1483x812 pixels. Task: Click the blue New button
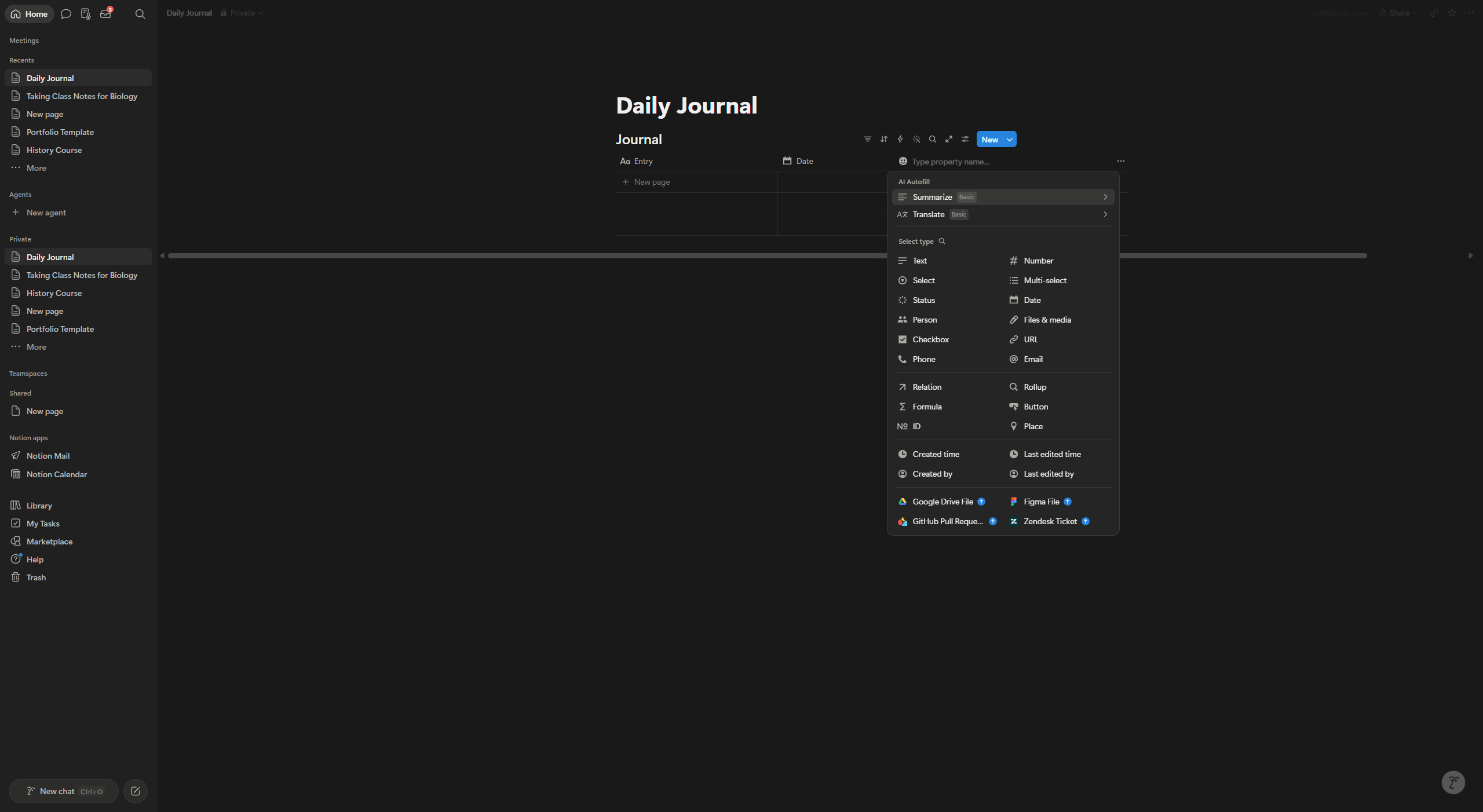tap(989, 139)
